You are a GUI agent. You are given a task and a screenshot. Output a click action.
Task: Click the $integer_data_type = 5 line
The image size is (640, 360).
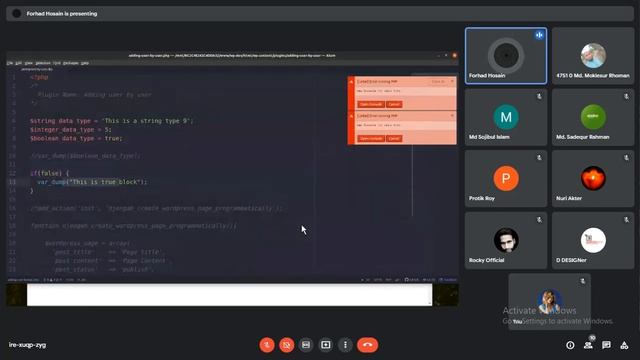(x=71, y=130)
